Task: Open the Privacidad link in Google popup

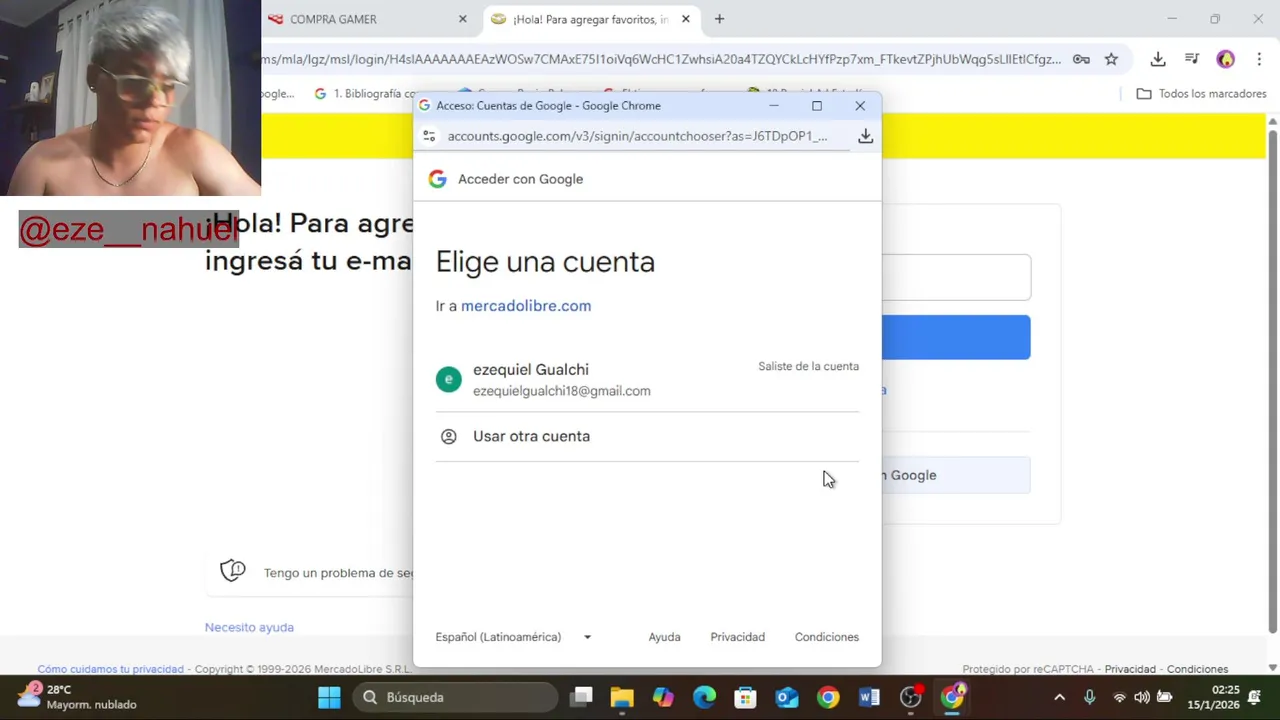Action: point(737,637)
